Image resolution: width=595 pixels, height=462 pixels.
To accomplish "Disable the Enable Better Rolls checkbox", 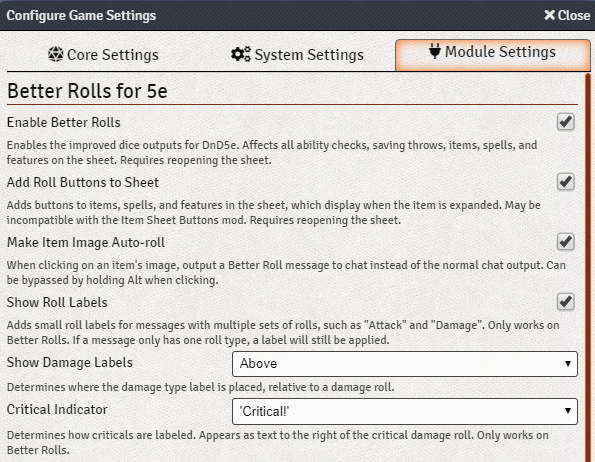I will coord(565,122).
